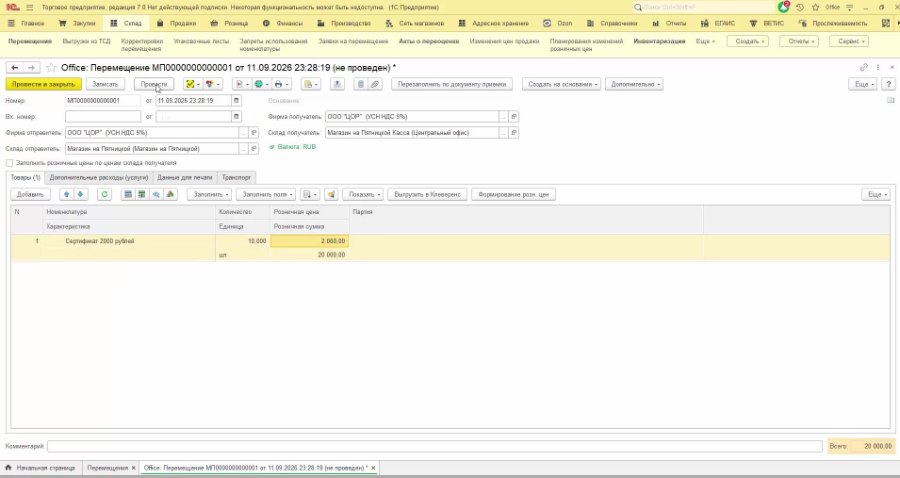The image size is (900, 478).
Task: Add document to favorites with star
Action: coord(51,68)
